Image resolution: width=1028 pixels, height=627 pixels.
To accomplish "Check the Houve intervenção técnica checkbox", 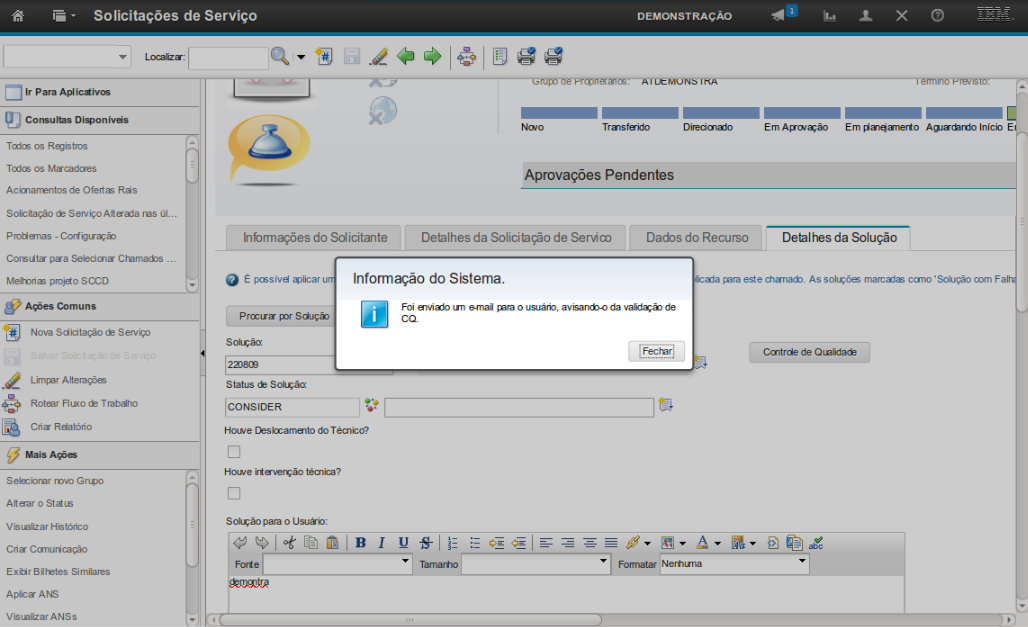I will (x=234, y=493).
